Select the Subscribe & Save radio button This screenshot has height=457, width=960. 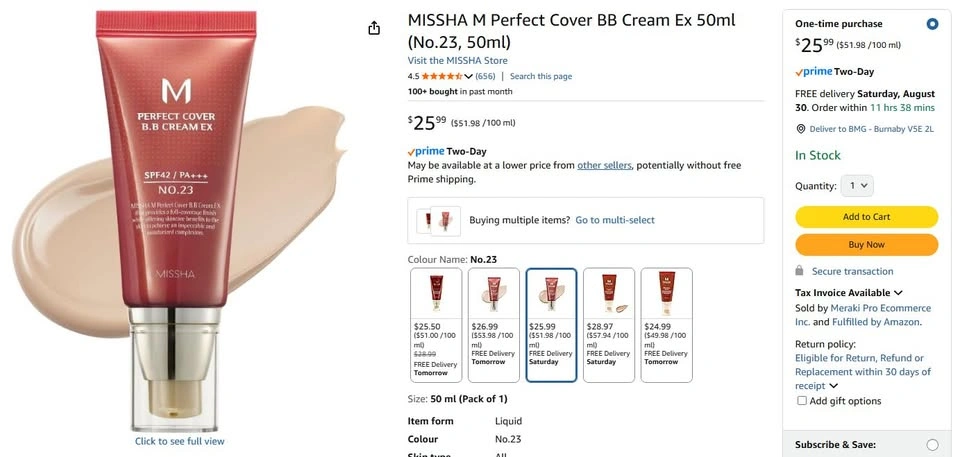(x=932, y=445)
